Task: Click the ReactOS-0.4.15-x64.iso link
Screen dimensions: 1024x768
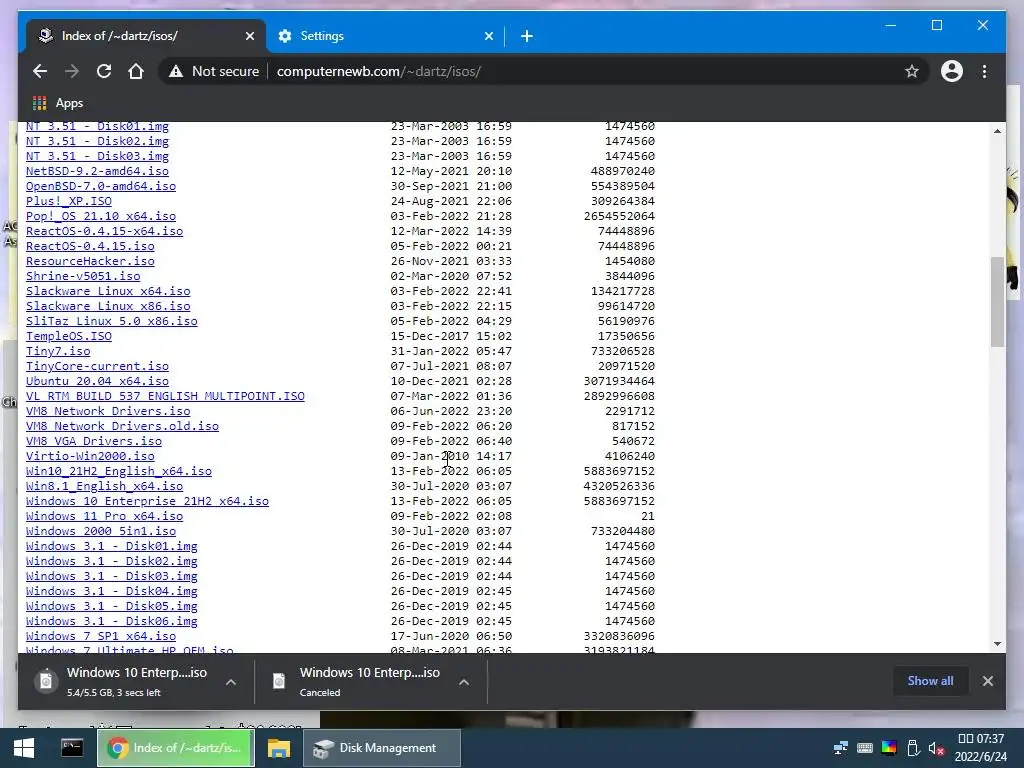Action: tap(104, 231)
